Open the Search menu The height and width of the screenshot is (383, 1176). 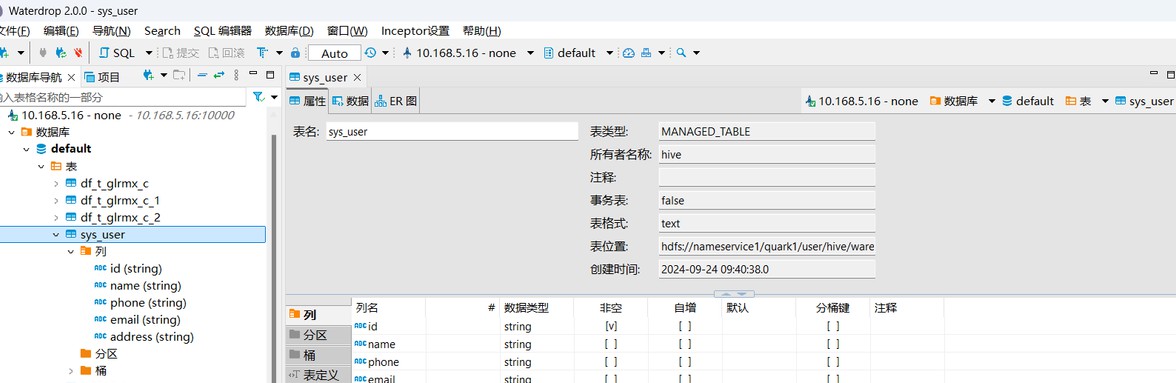click(162, 31)
